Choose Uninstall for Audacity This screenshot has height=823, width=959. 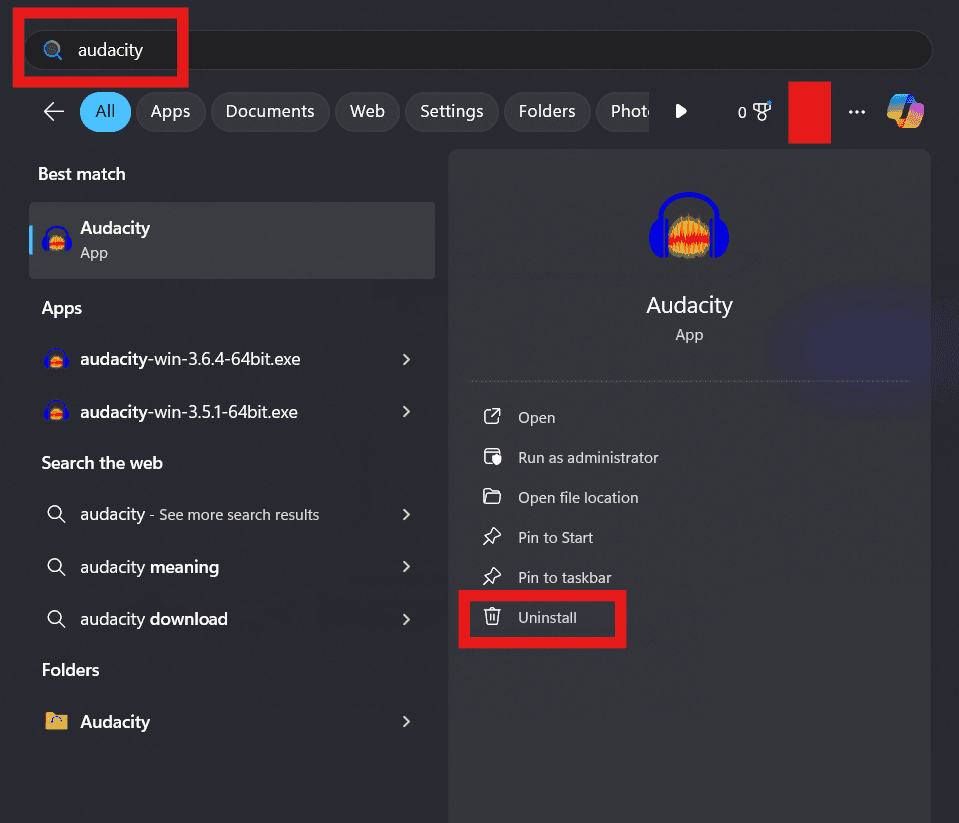547,618
